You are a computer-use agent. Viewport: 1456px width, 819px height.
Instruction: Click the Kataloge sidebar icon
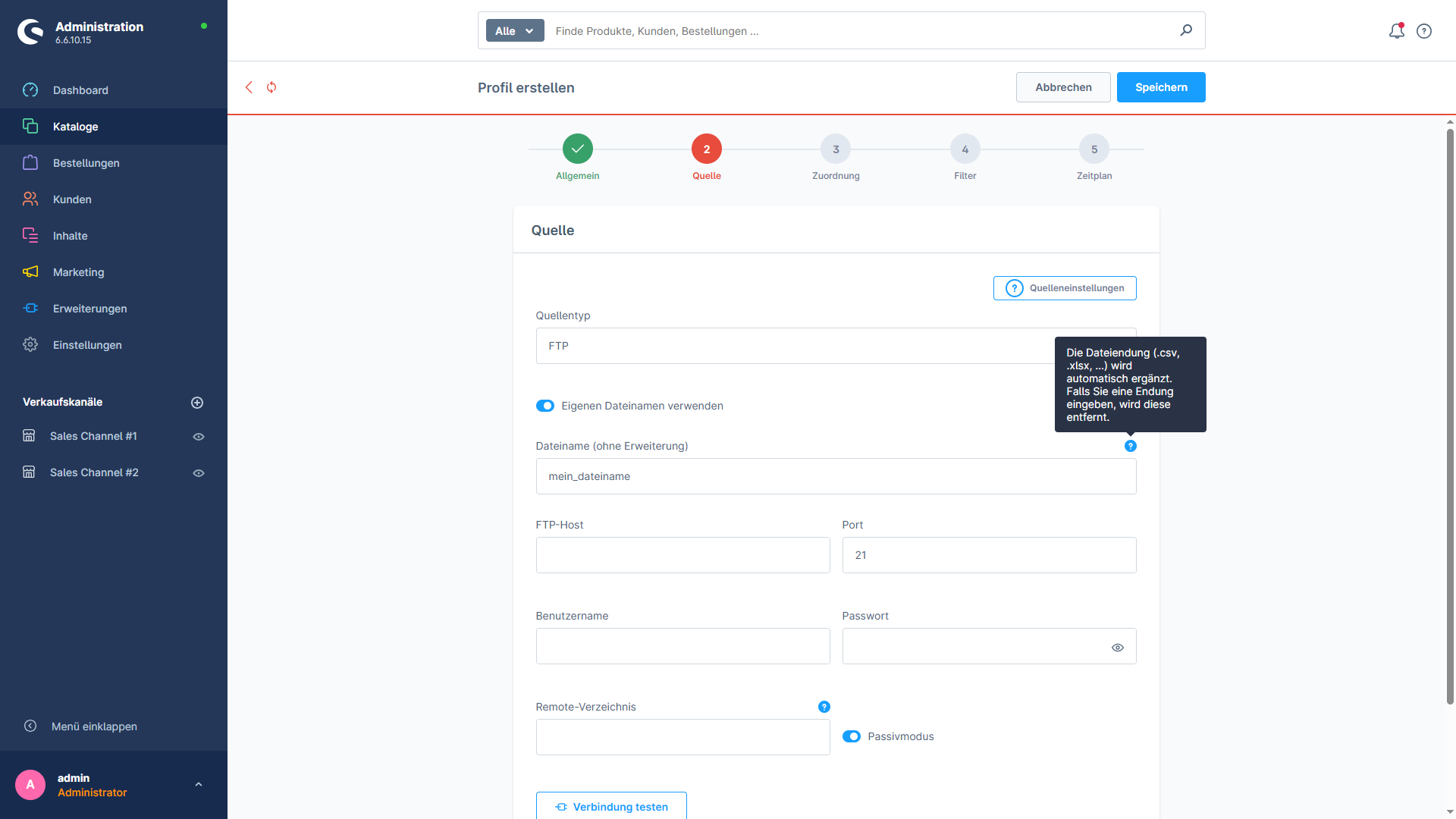pos(30,127)
